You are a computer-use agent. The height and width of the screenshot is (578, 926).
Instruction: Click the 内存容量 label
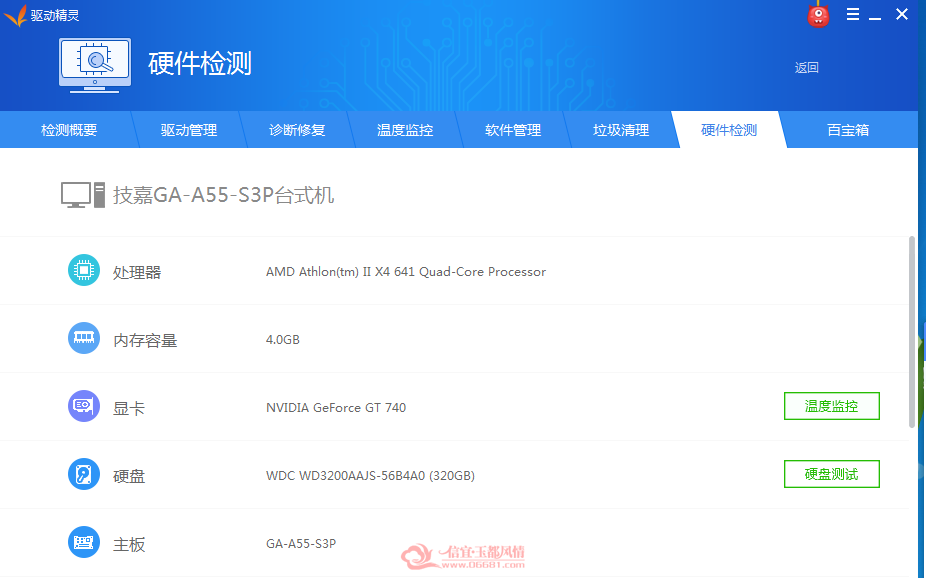[x=145, y=340]
